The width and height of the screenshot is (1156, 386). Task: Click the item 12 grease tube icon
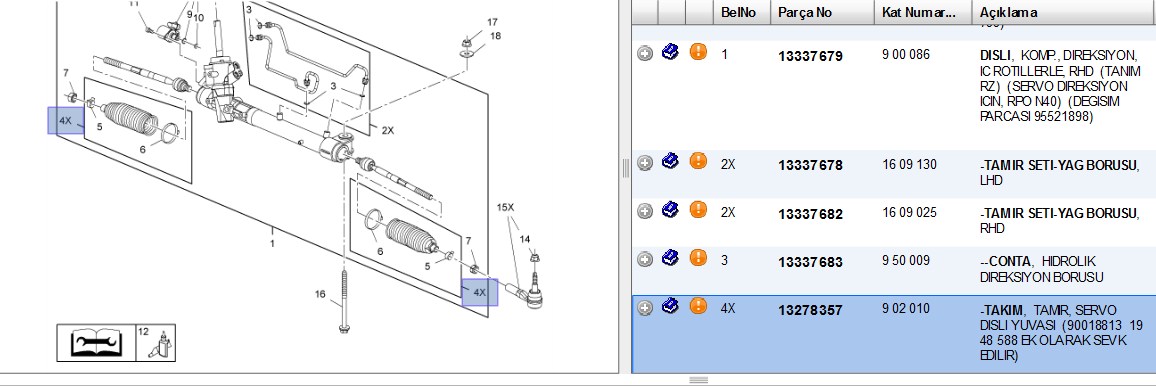point(156,343)
